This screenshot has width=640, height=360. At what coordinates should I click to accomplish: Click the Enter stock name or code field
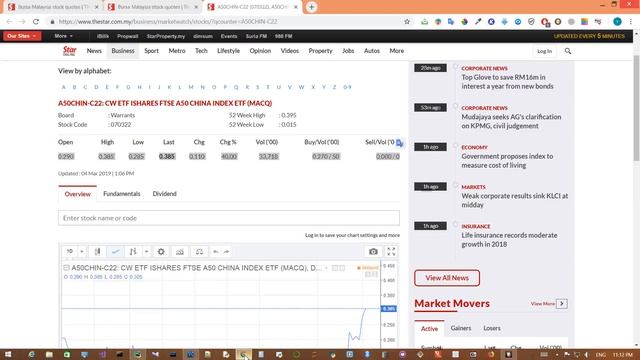click(229, 218)
